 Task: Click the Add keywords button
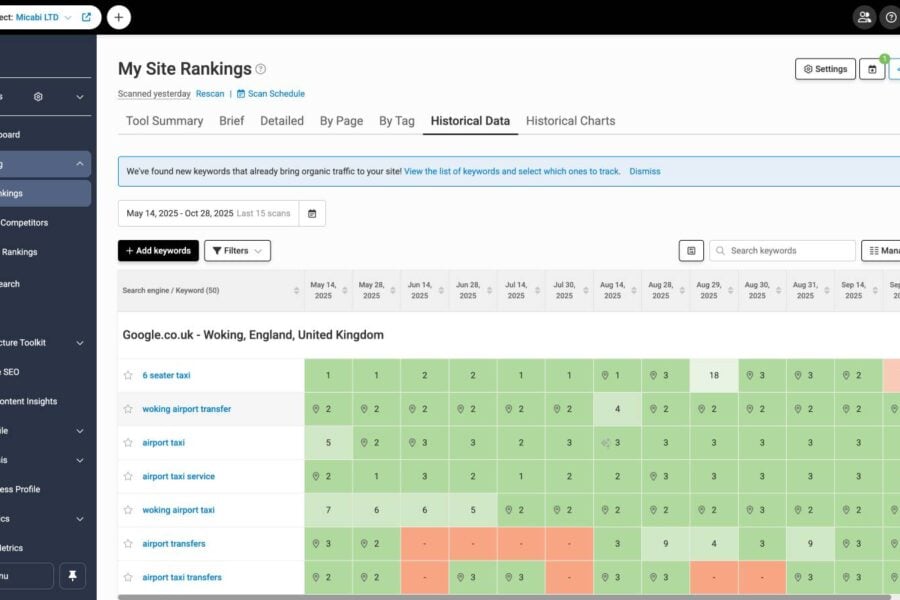pyautogui.click(x=158, y=251)
